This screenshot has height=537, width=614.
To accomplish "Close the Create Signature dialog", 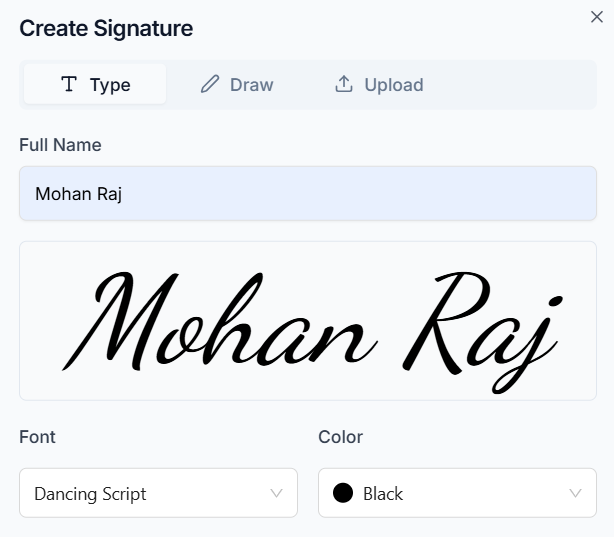I will pyautogui.click(x=596, y=17).
